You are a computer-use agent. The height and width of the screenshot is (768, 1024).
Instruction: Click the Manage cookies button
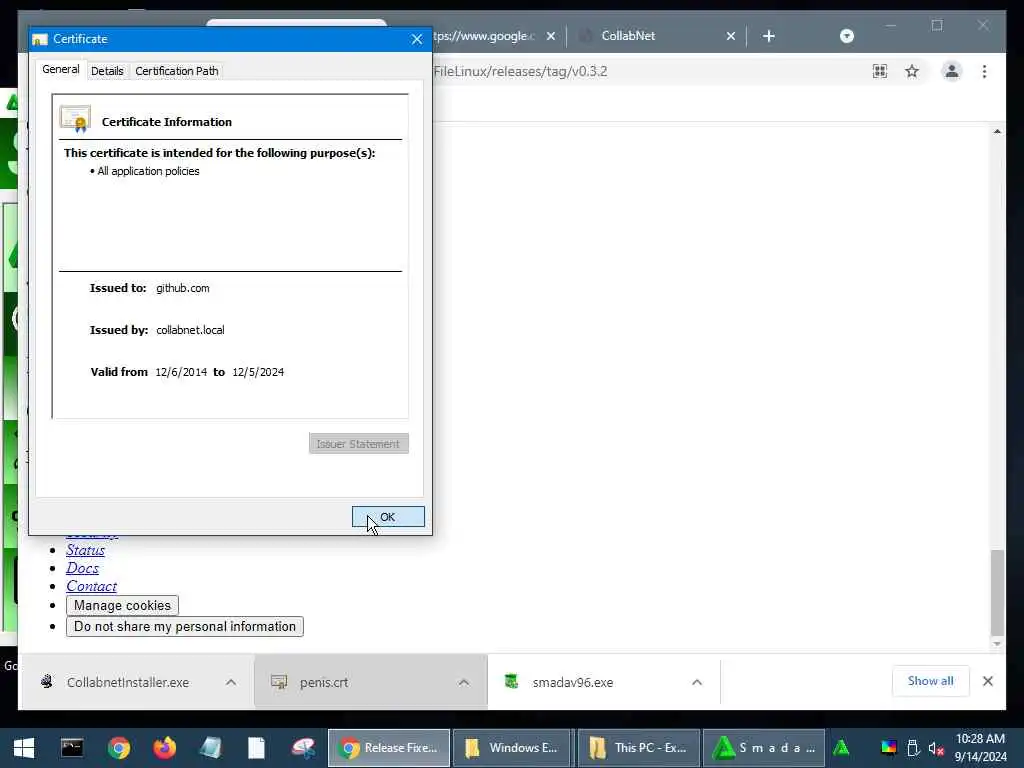coord(122,605)
